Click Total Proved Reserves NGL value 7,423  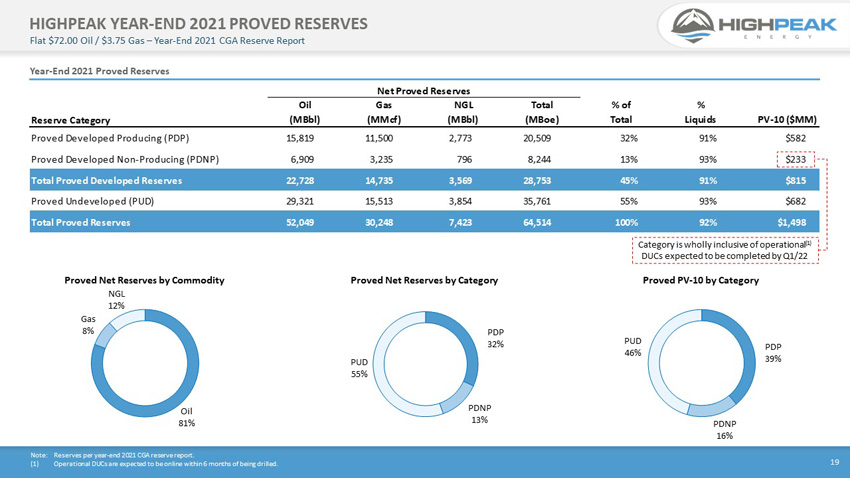[x=460, y=222]
